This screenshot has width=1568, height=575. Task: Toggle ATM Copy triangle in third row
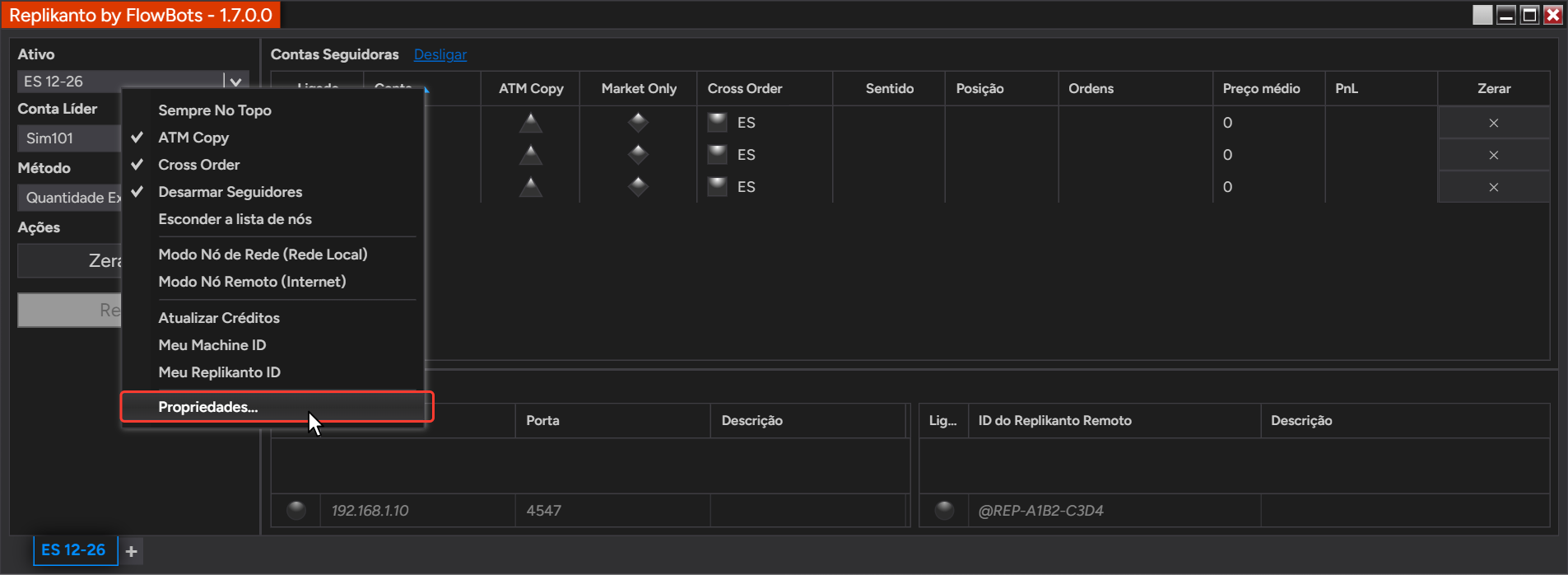pyautogui.click(x=530, y=186)
